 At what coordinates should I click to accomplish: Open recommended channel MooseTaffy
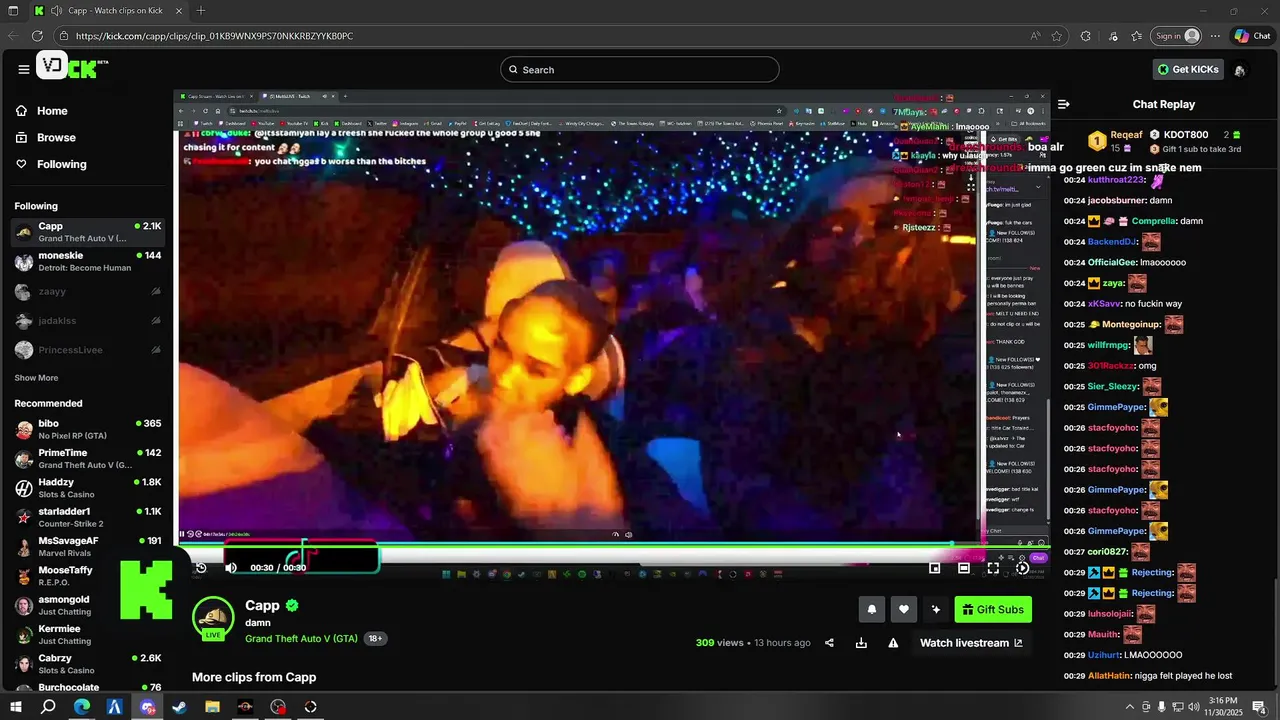pos(88,576)
